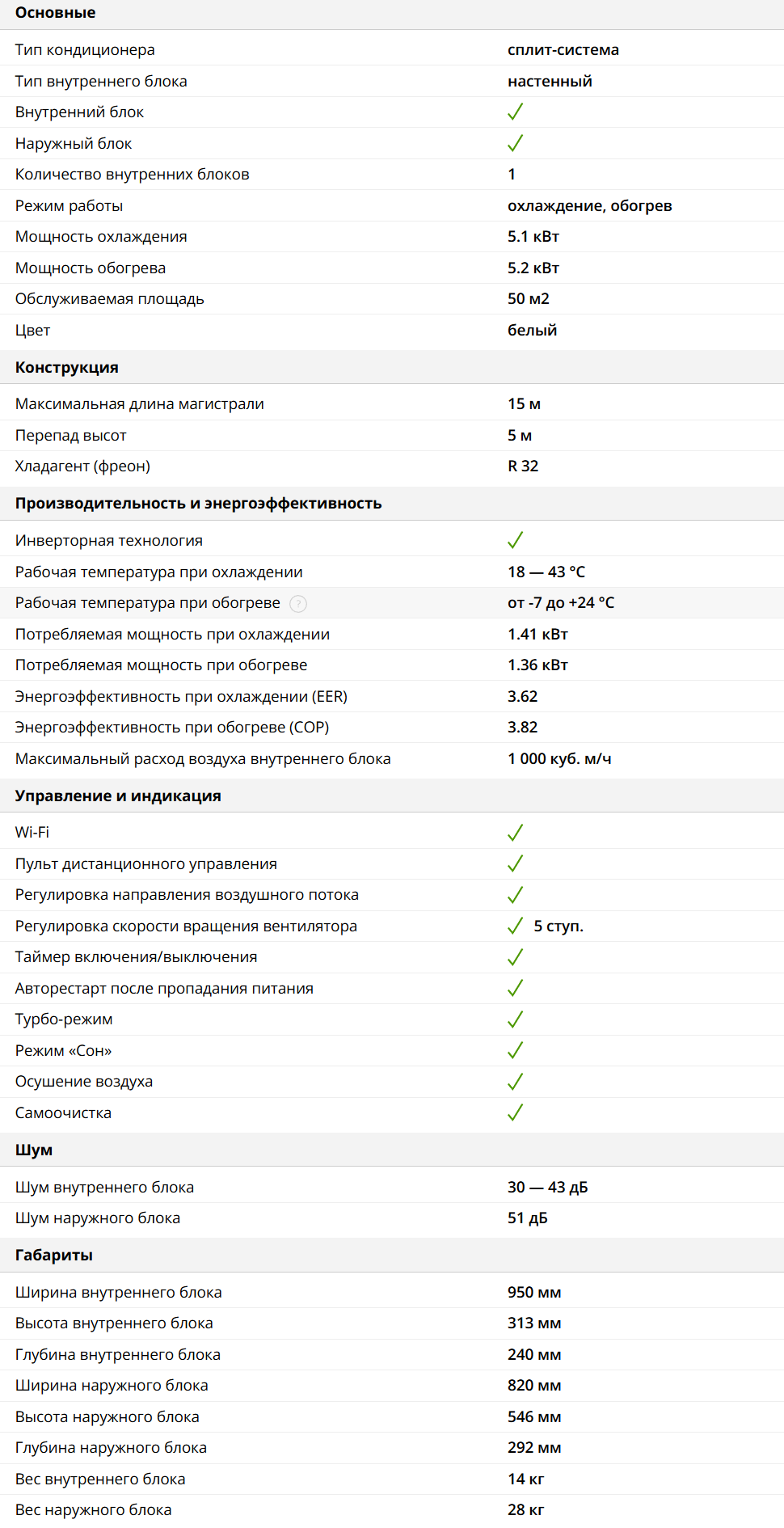Screen dimensions: 784x1528
Task: Click the Шум section header
Action: pos(34,1150)
